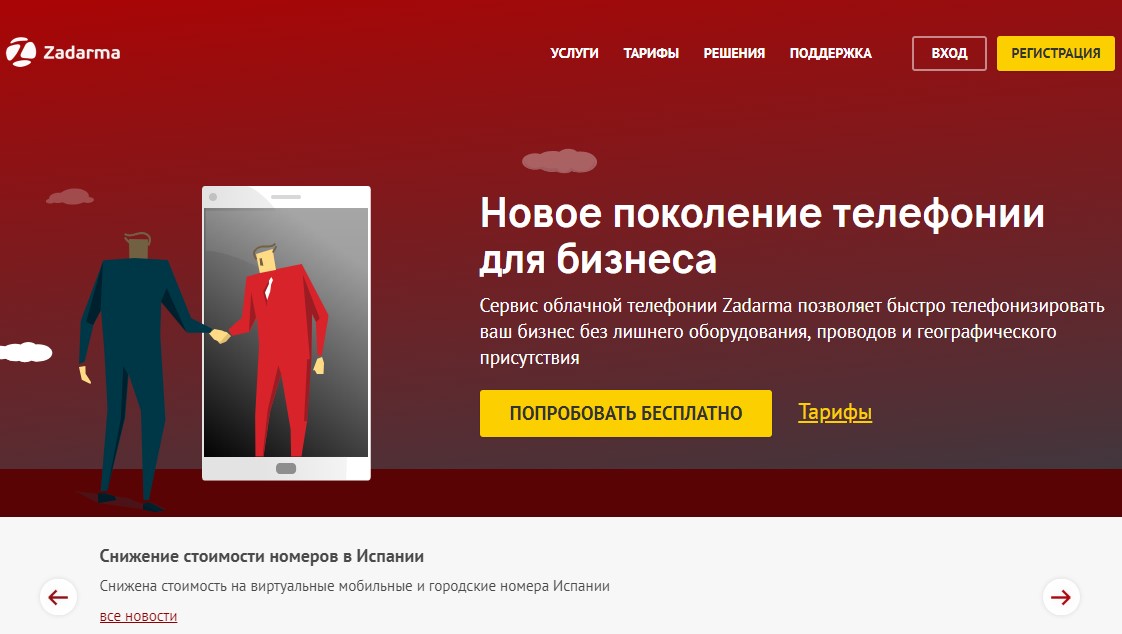Open the Поддержка menu
Viewport: 1122px width, 634px height.
coord(830,53)
